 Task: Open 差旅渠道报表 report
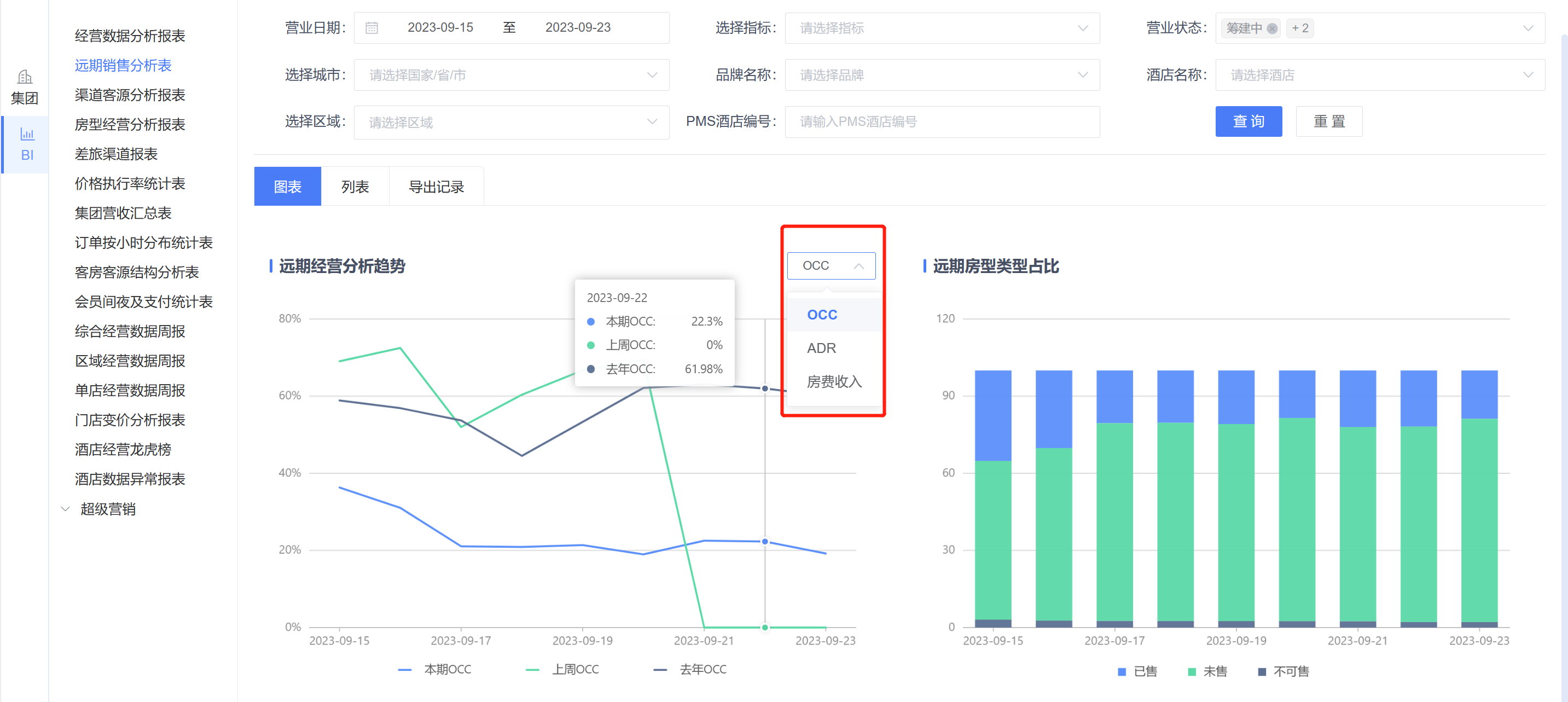(115, 154)
